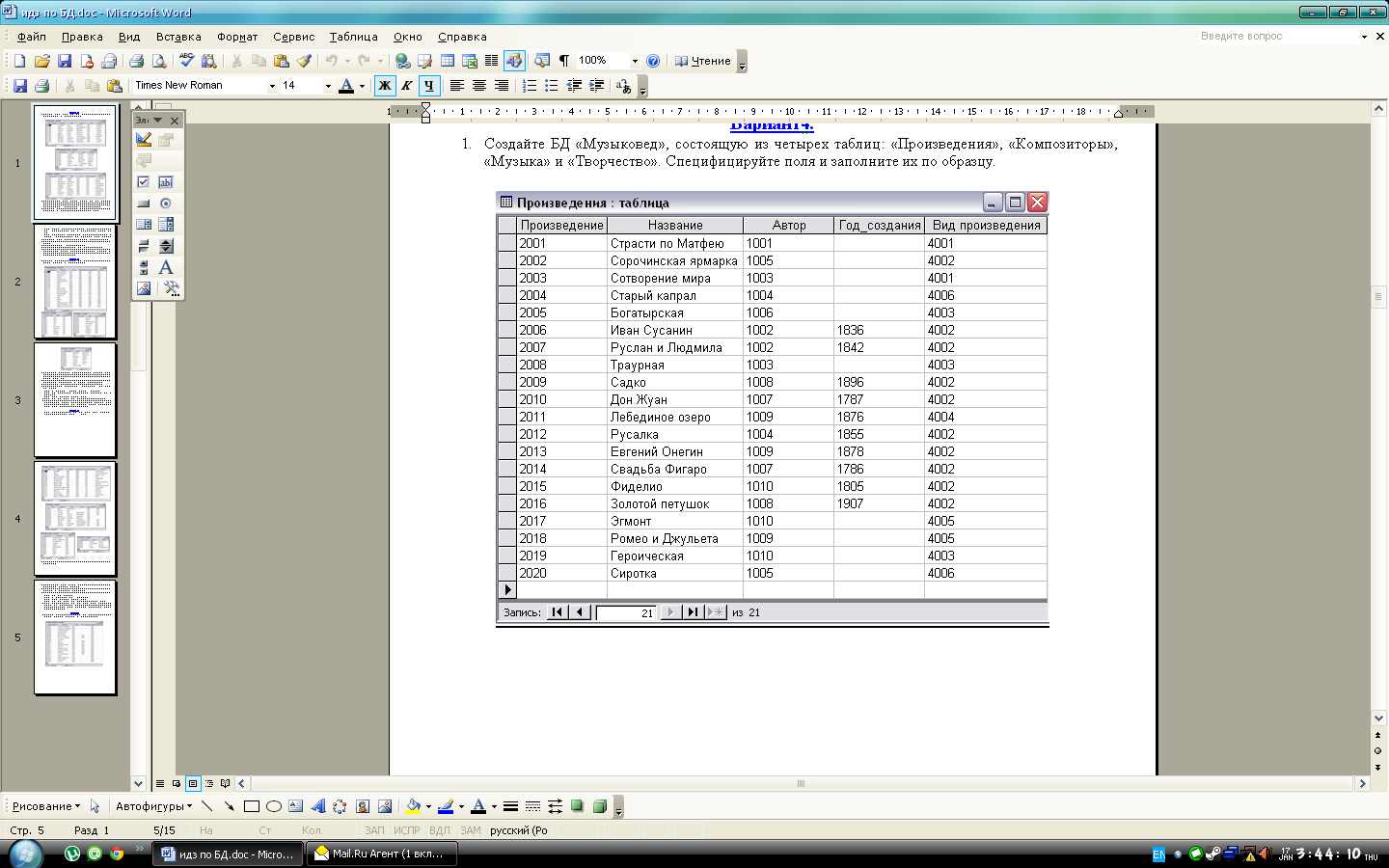This screenshot has height=868, width=1389.
Task: Expand the fill color dropdown arrow
Action: [x=428, y=806]
